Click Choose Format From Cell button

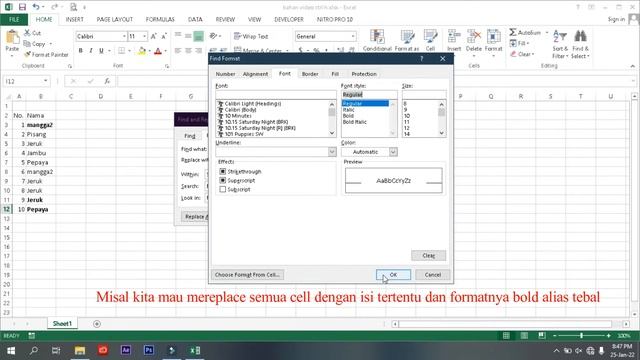tap(247, 275)
